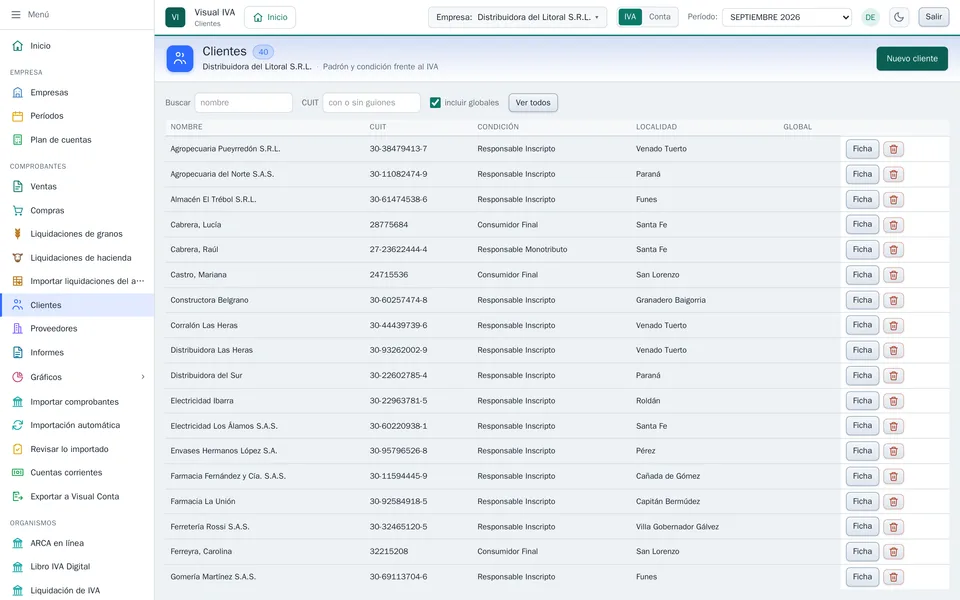Click the Salir button
Viewport: 960px width, 600px height.
click(934, 17)
